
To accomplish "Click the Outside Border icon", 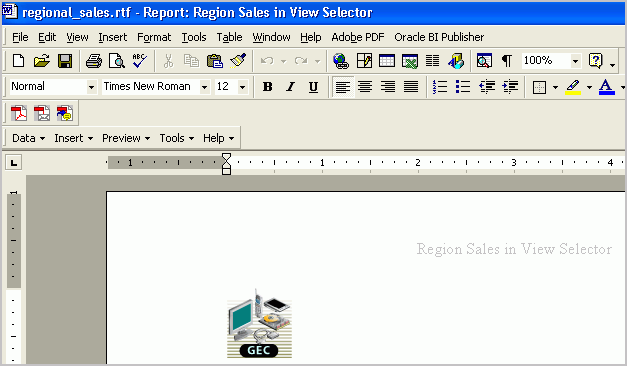I will tap(539, 87).
